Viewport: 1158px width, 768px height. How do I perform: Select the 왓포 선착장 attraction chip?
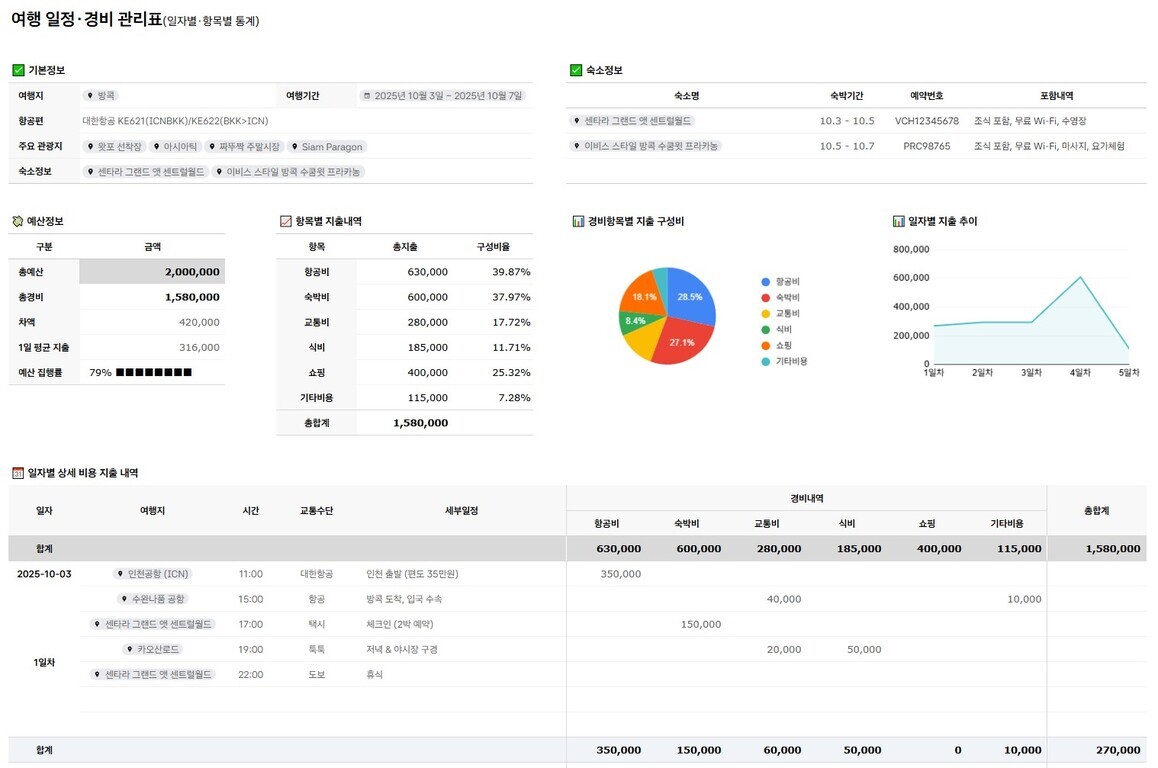point(113,146)
